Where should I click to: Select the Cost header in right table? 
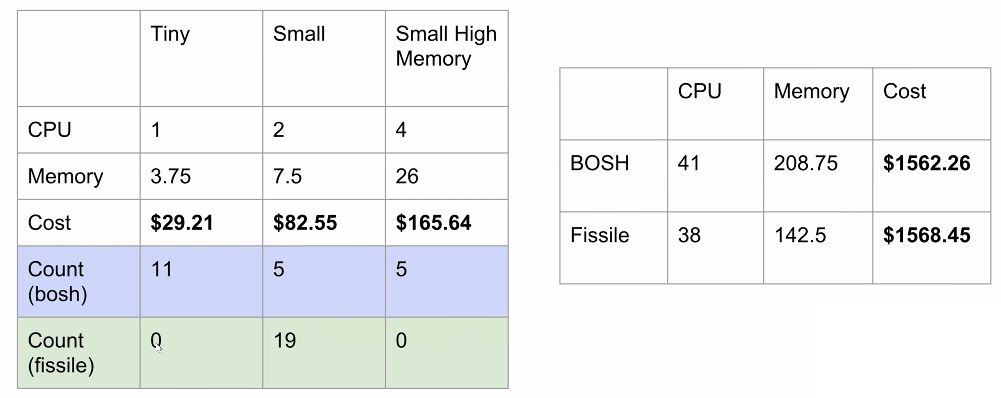tap(931, 103)
